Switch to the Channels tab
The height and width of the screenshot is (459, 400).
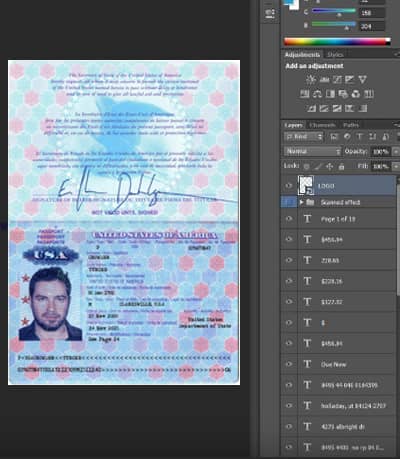coord(322,125)
